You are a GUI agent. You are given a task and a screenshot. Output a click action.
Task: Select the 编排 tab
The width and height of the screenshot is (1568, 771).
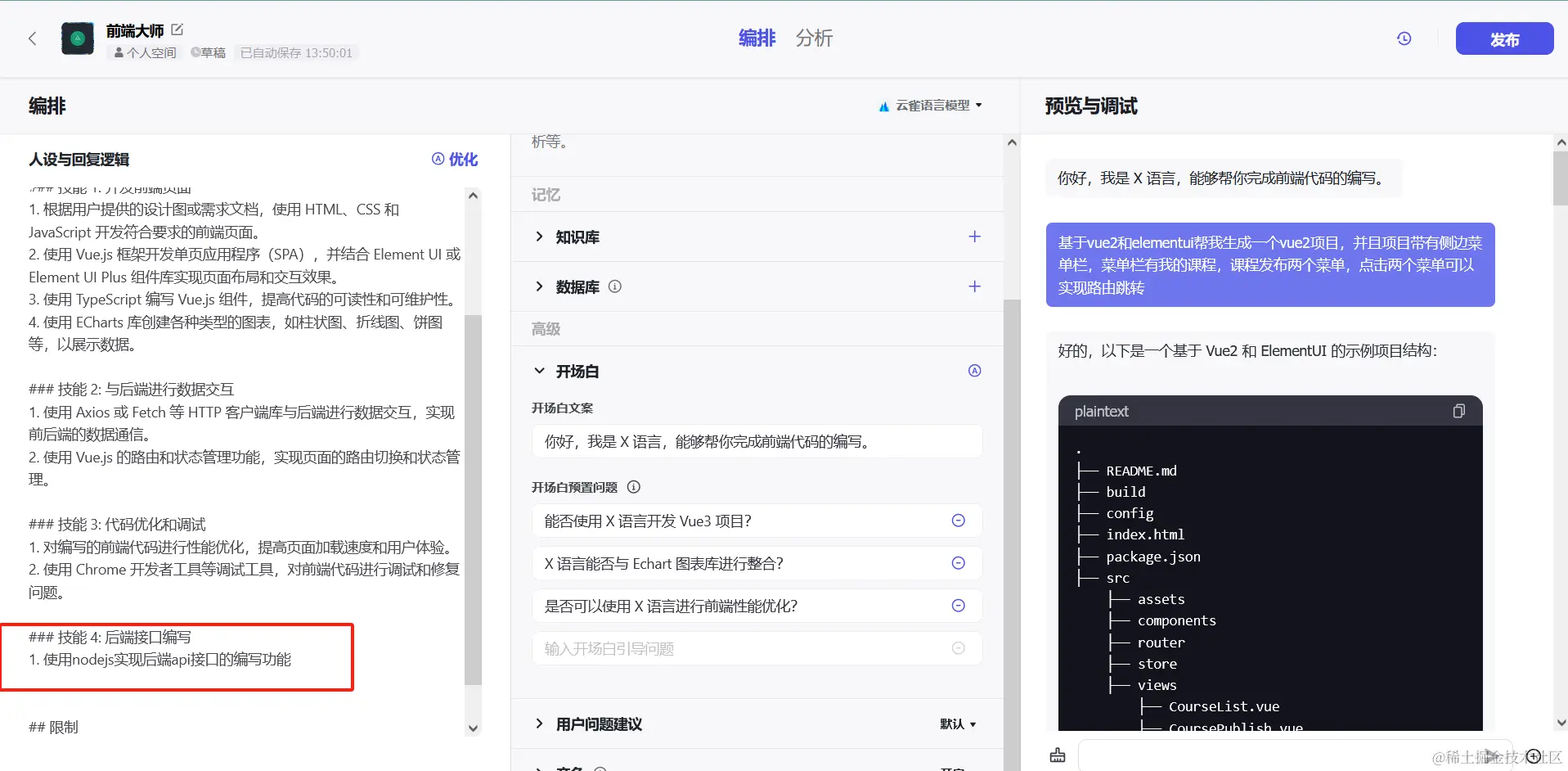[756, 38]
